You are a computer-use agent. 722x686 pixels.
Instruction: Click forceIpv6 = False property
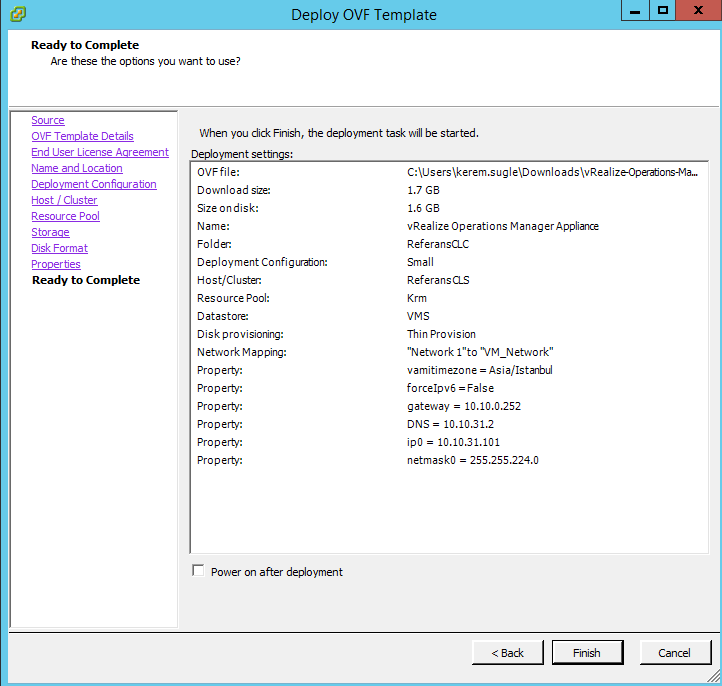tap(450, 388)
